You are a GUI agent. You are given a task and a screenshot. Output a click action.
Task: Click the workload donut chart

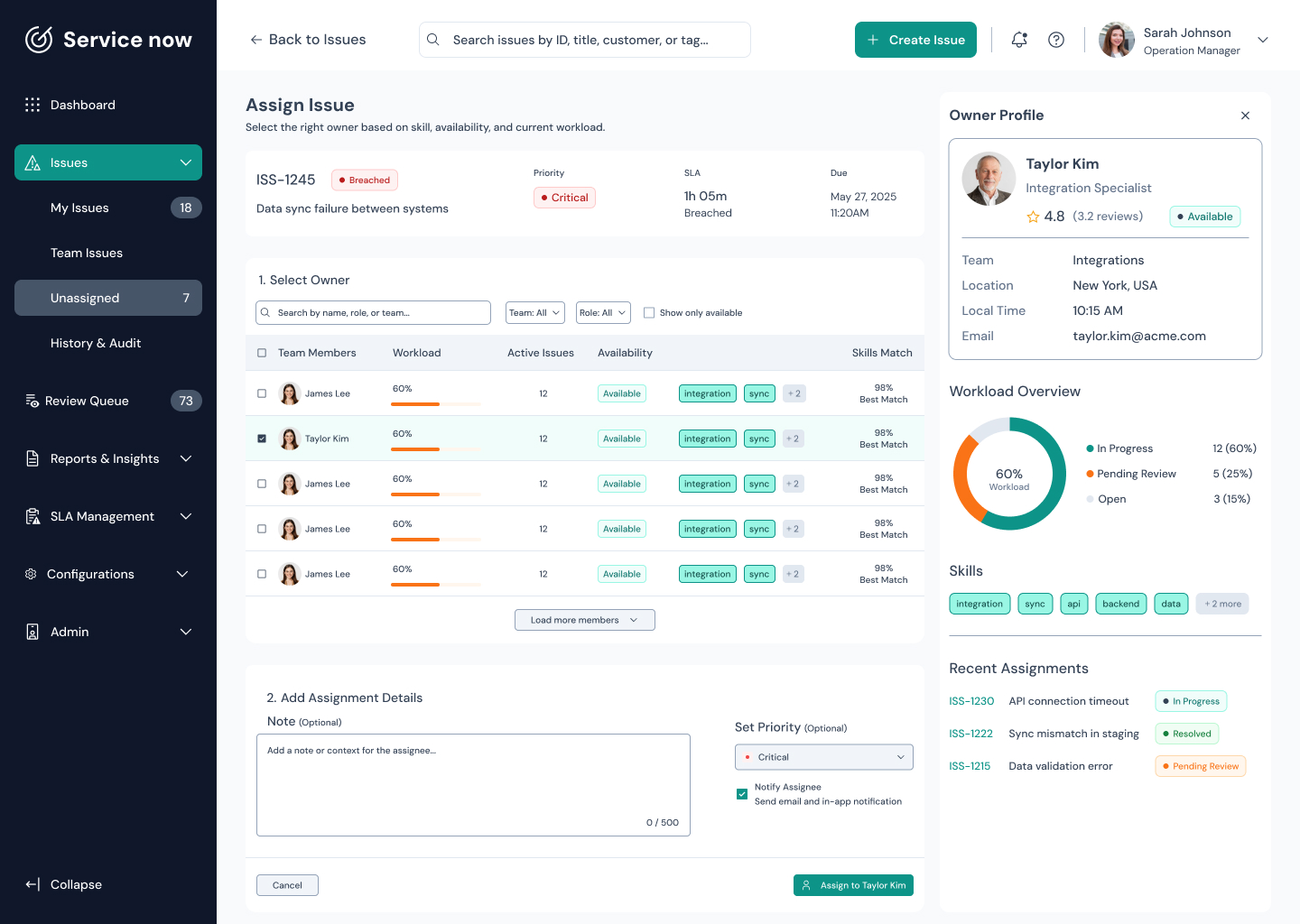(x=1009, y=474)
